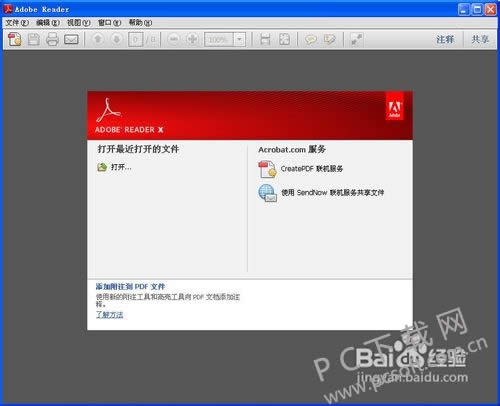The height and width of the screenshot is (406, 500).
Task: Open the 文件 menu
Action: coord(17,23)
